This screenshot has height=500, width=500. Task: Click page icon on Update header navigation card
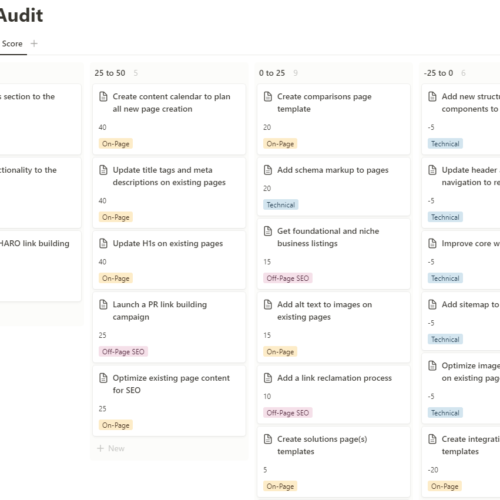[x=432, y=170]
